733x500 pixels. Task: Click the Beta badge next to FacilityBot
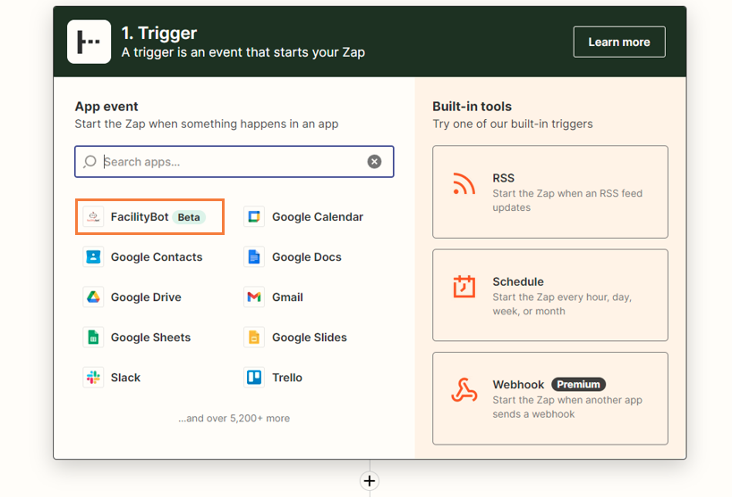[189, 217]
